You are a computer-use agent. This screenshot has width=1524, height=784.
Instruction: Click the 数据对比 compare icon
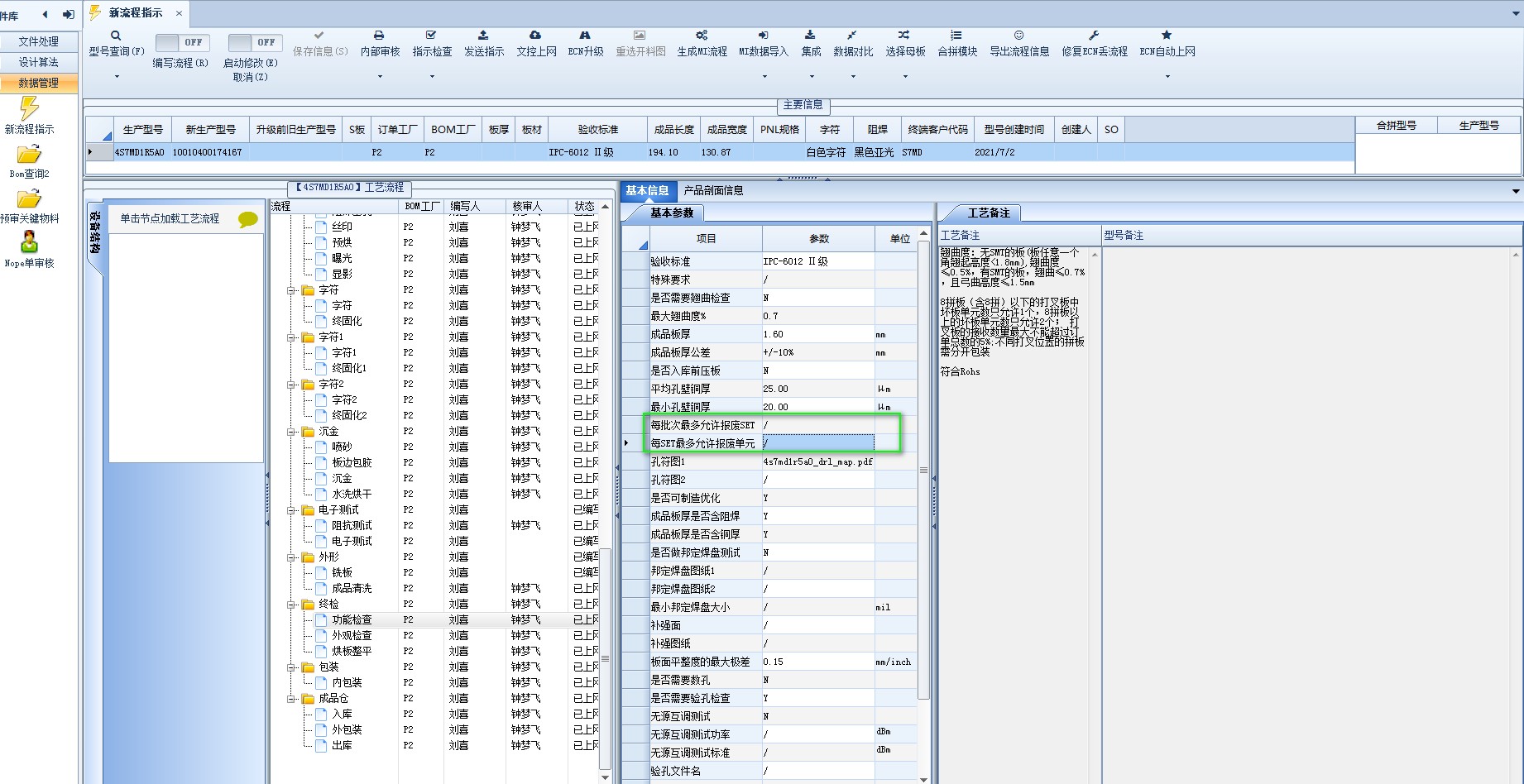click(x=851, y=36)
